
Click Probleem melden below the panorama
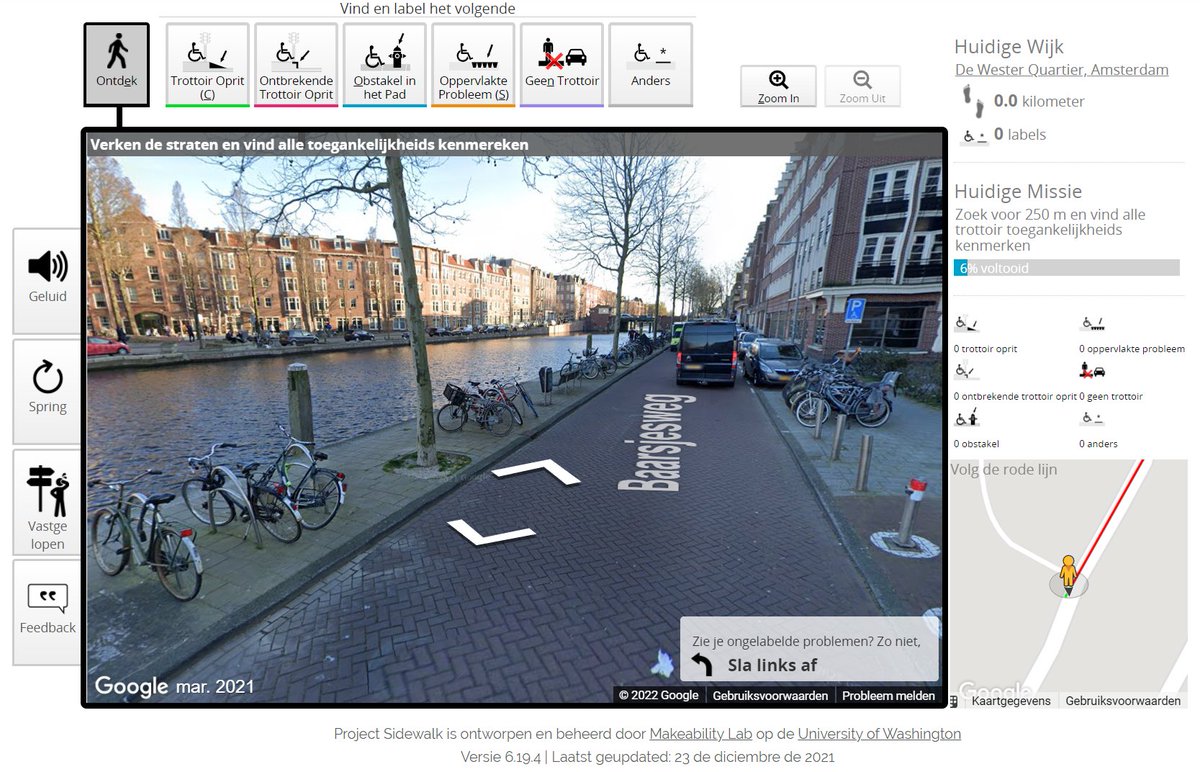tap(888, 695)
